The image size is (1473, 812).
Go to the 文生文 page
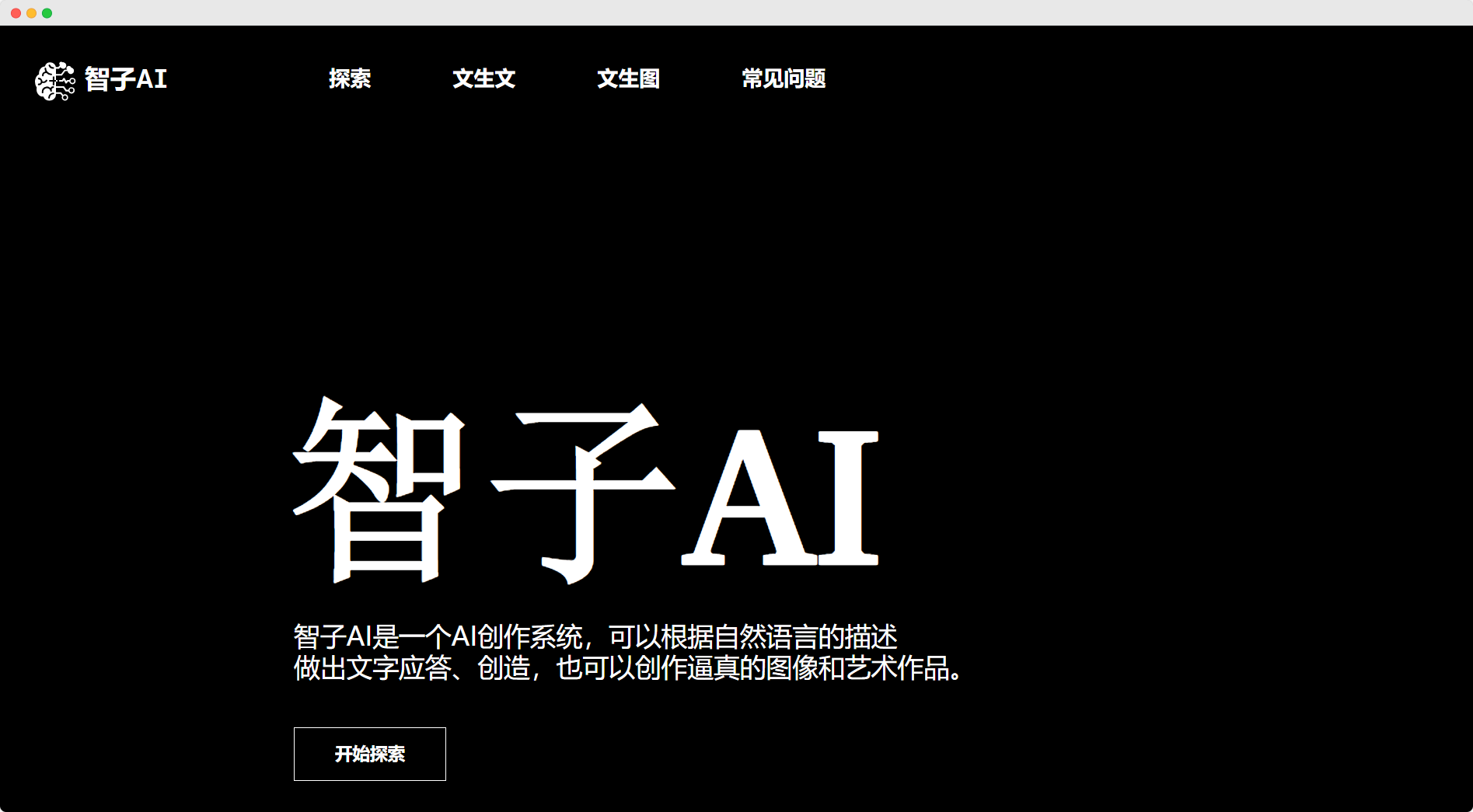click(x=484, y=78)
